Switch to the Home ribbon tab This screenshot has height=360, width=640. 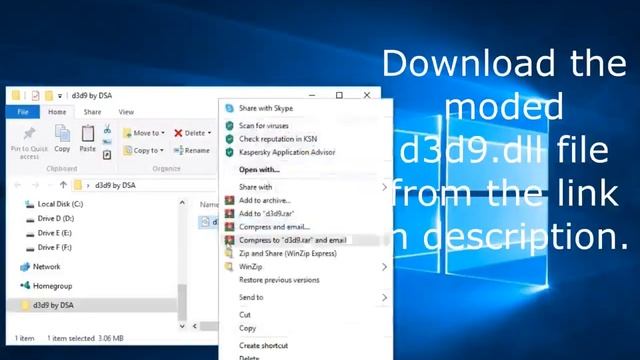coord(57,112)
